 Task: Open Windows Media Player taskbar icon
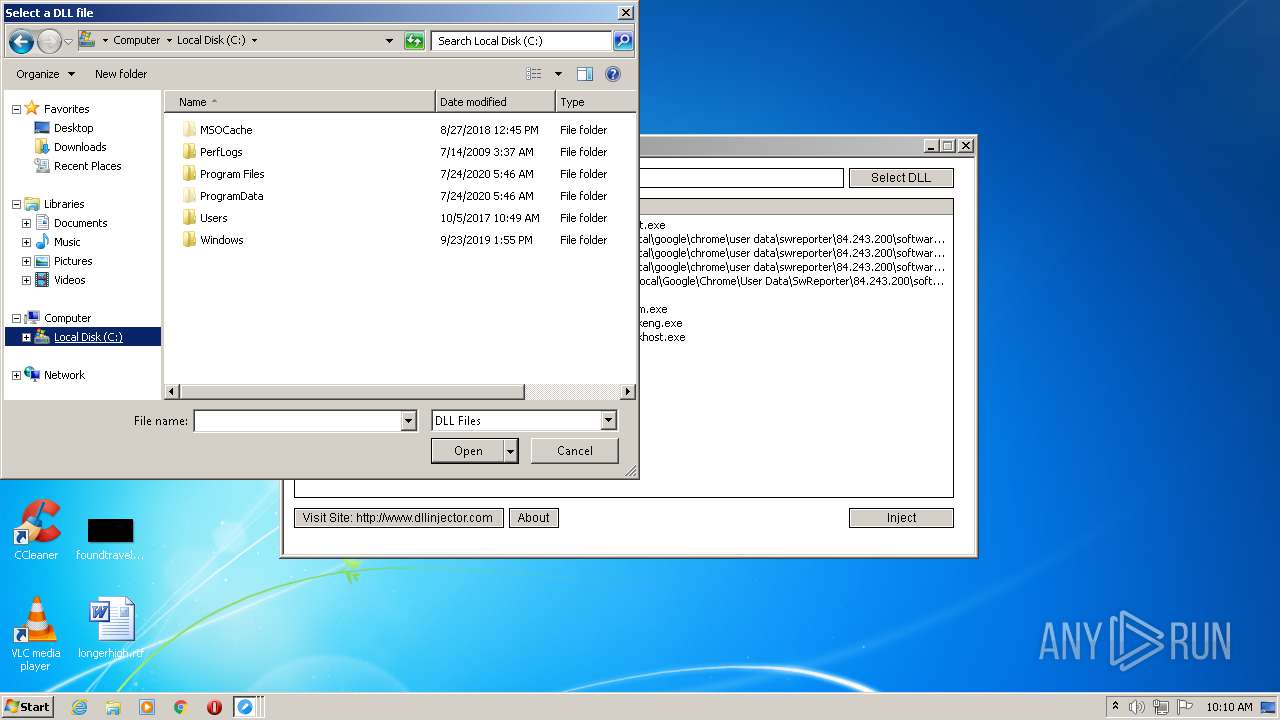[x=147, y=707]
